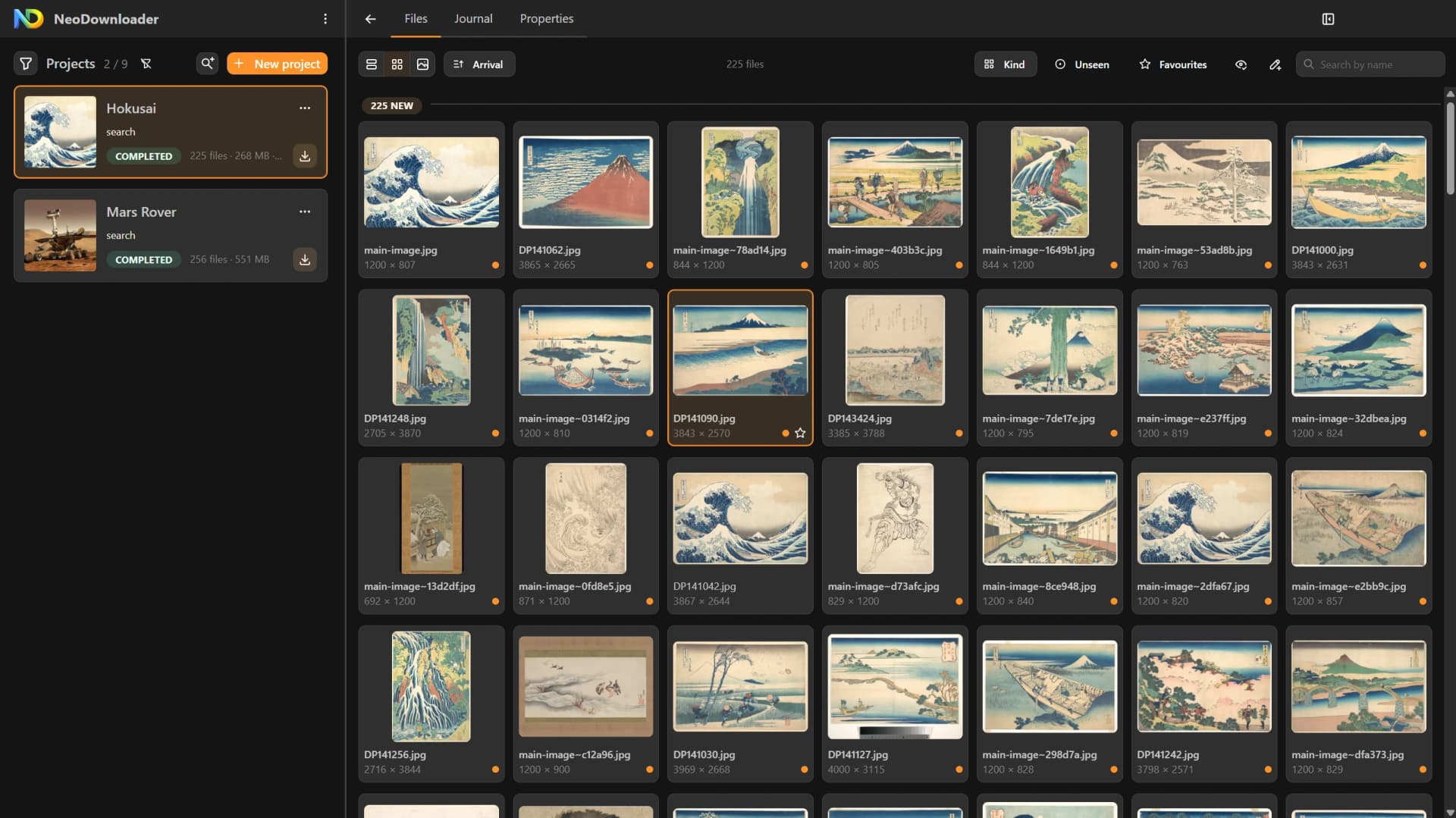Toggle the Favourites filter

[1173, 64]
